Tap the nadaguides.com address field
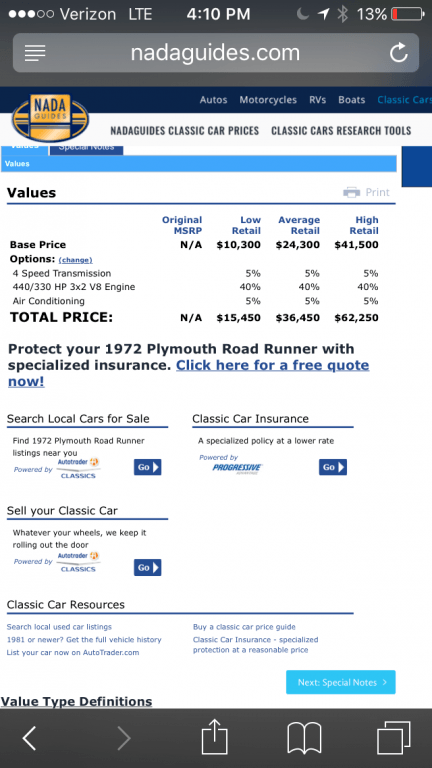This screenshot has height=768, width=432. tap(216, 53)
